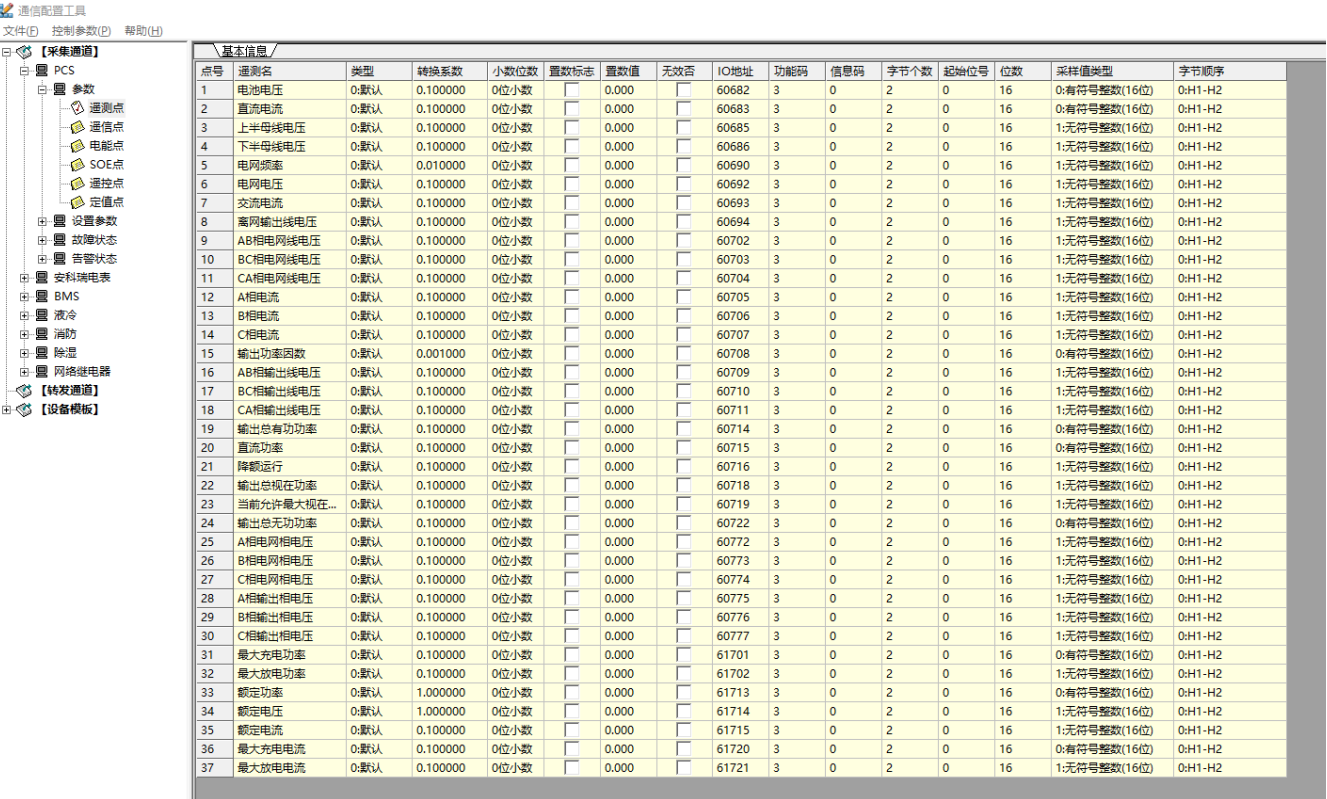Viewport: 1327px width, 799px height.
Task: Click the 设置参数 device icon
Action: point(60,221)
